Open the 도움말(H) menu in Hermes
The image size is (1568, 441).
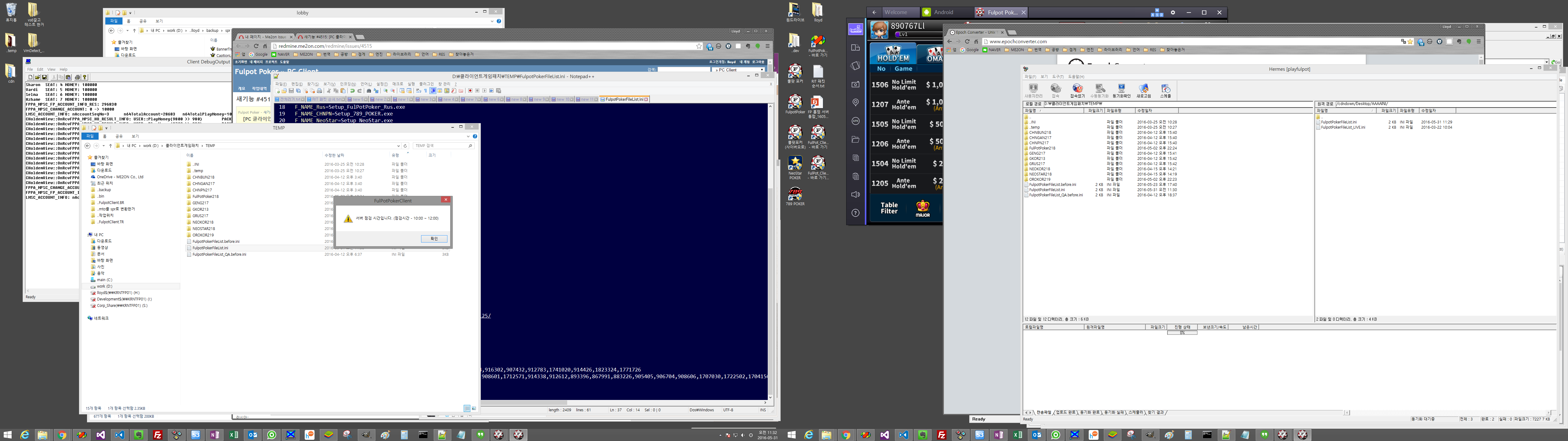click(x=1076, y=77)
